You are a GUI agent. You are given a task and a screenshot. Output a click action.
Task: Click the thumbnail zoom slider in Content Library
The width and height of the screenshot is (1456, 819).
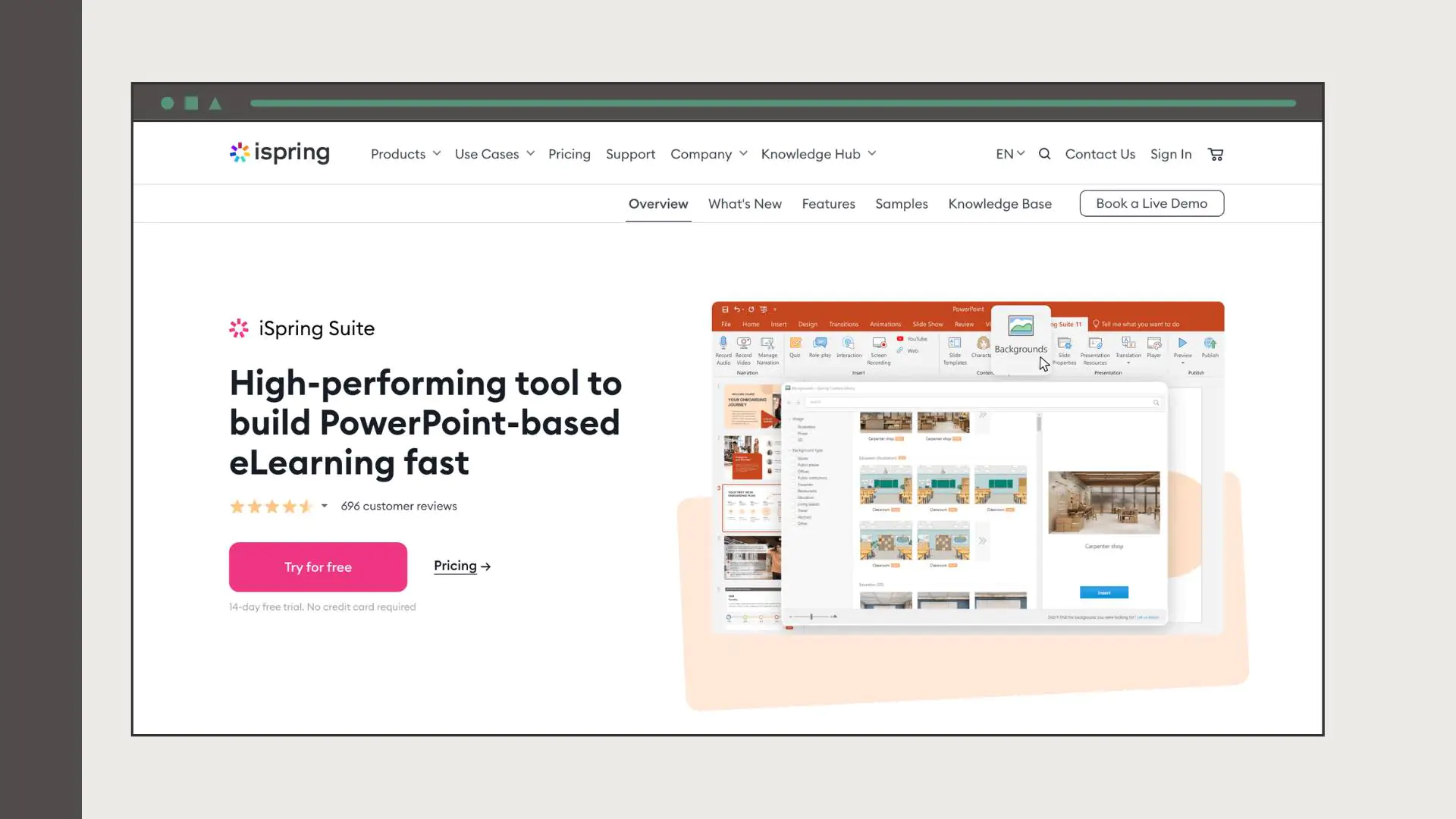coord(812,617)
